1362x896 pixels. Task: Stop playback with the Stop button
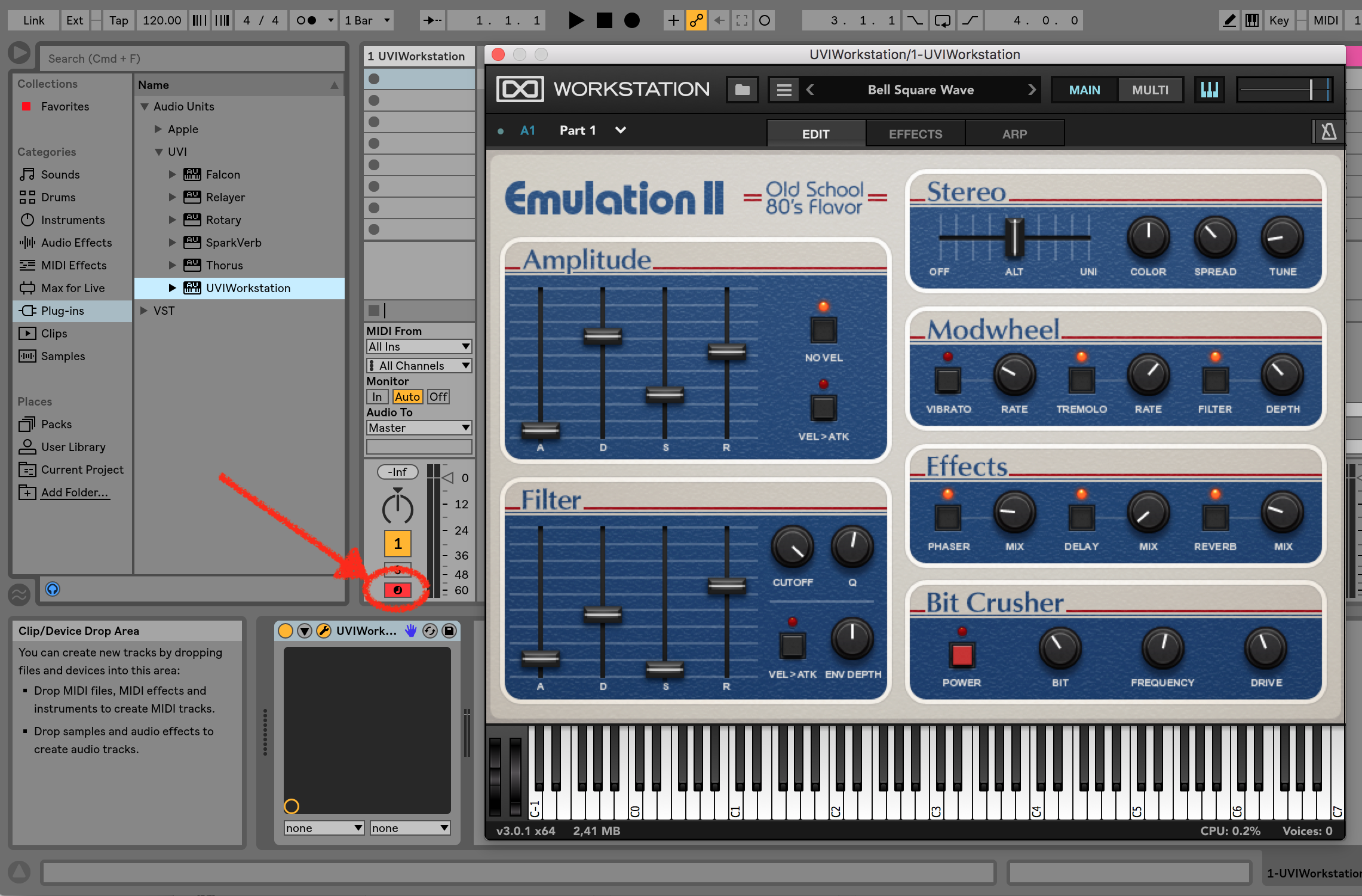605,20
